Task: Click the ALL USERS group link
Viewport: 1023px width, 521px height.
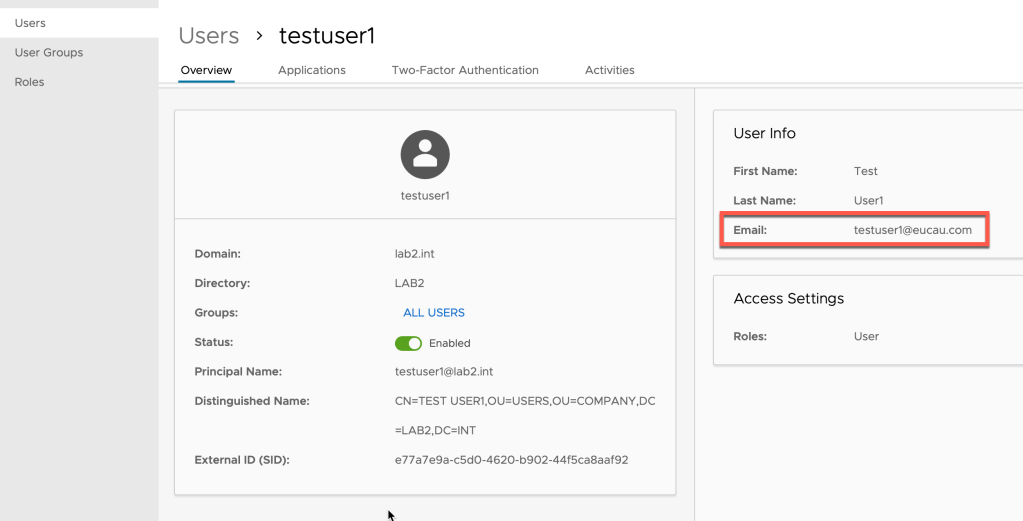Action: tap(434, 313)
